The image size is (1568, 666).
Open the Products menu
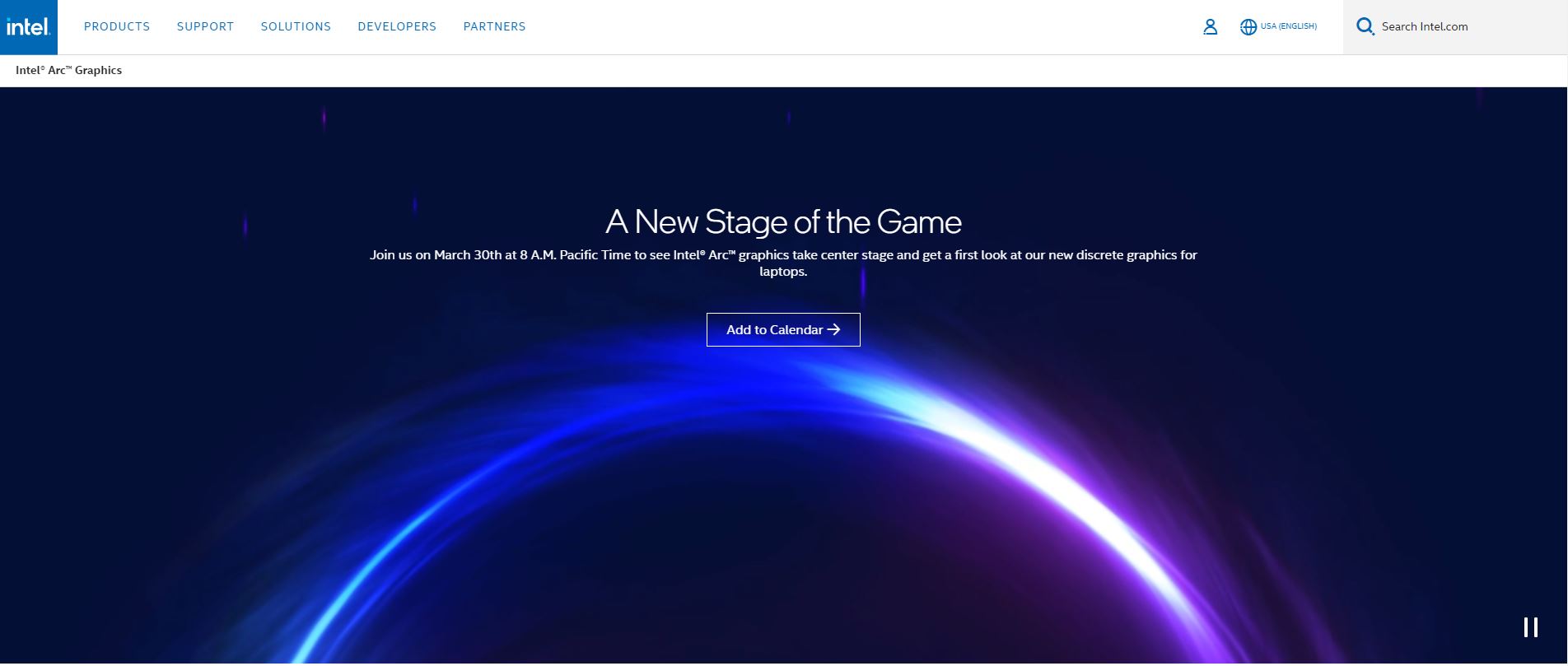(x=117, y=27)
